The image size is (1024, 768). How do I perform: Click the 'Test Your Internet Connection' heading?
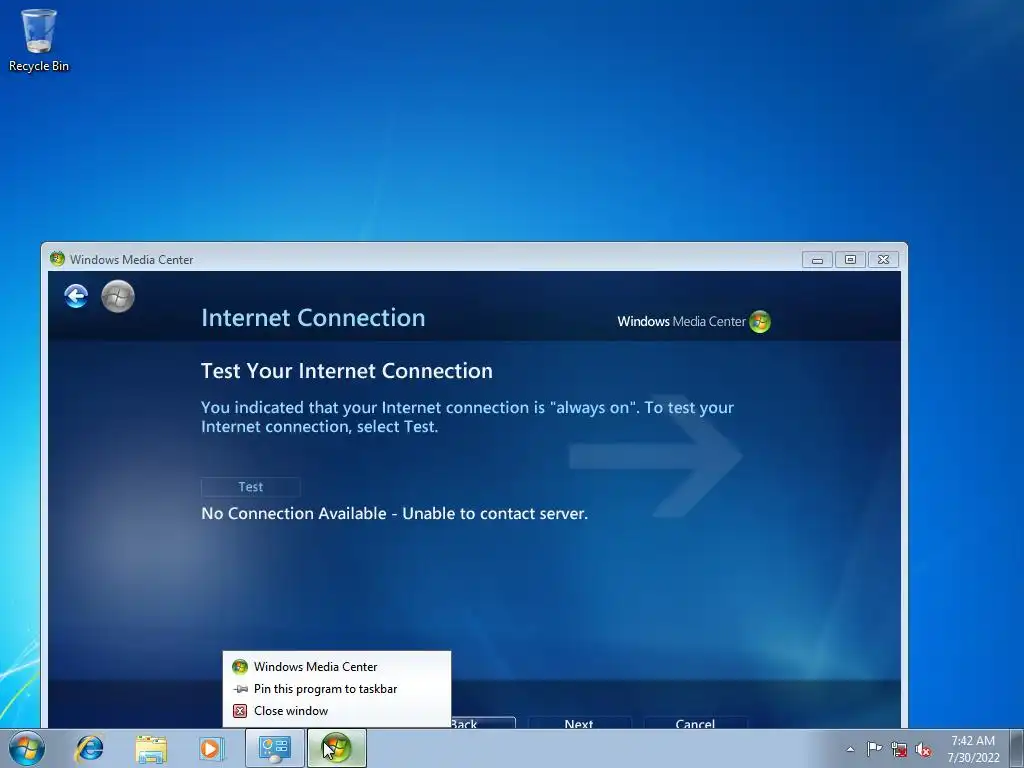click(x=347, y=370)
